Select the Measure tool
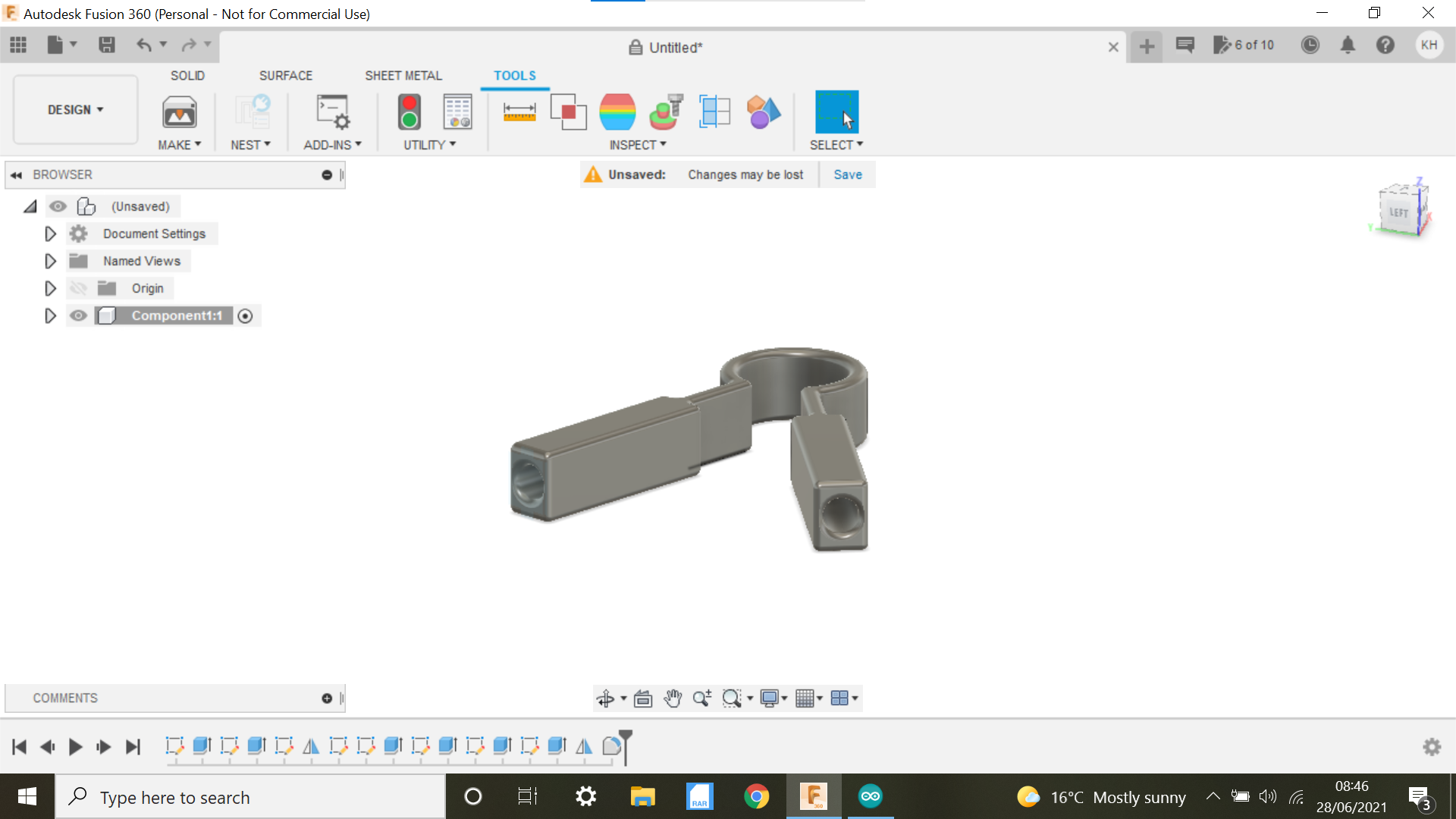The height and width of the screenshot is (819, 1456). (519, 111)
